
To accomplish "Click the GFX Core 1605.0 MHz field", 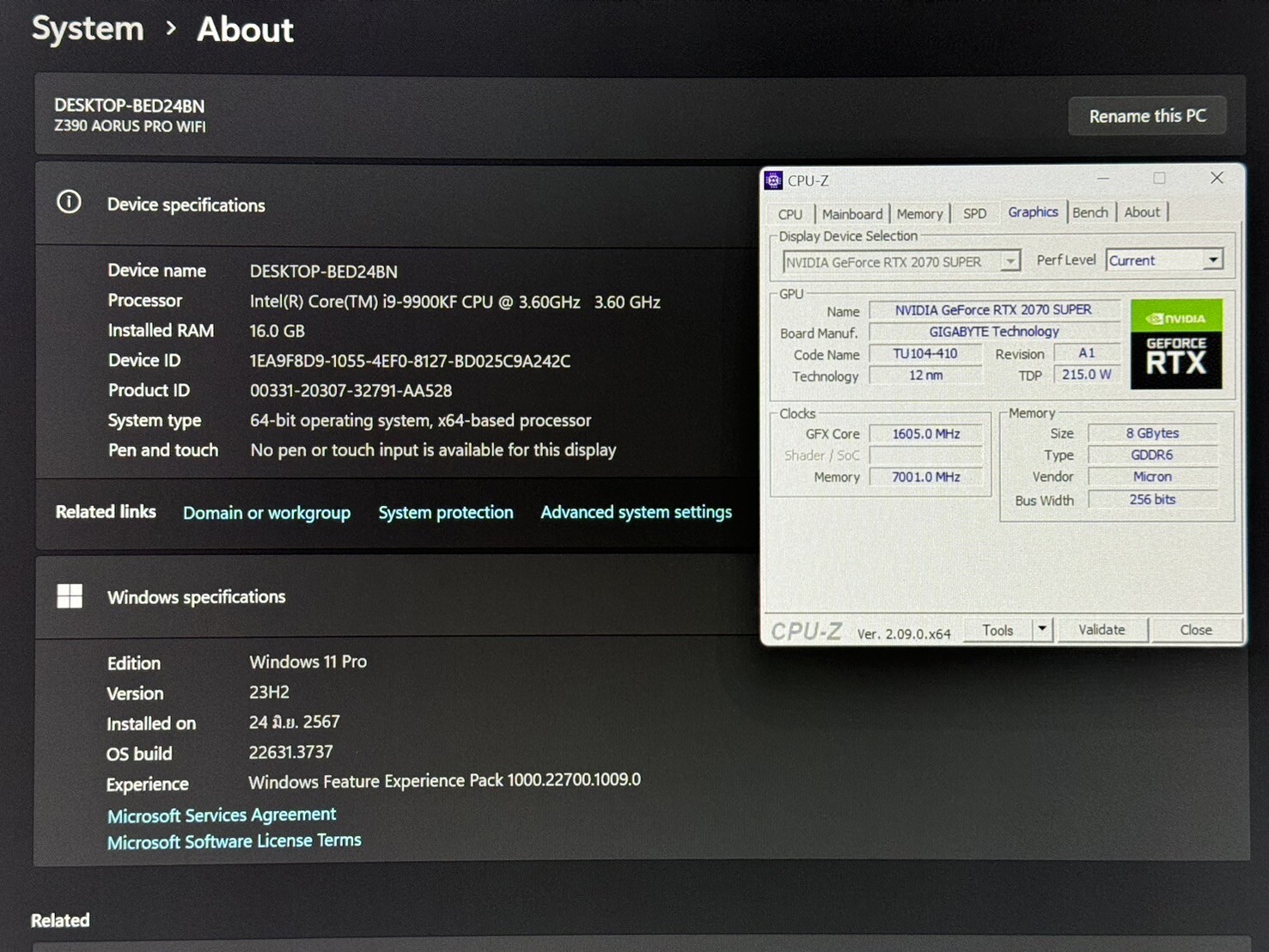I will pos(925,434).
